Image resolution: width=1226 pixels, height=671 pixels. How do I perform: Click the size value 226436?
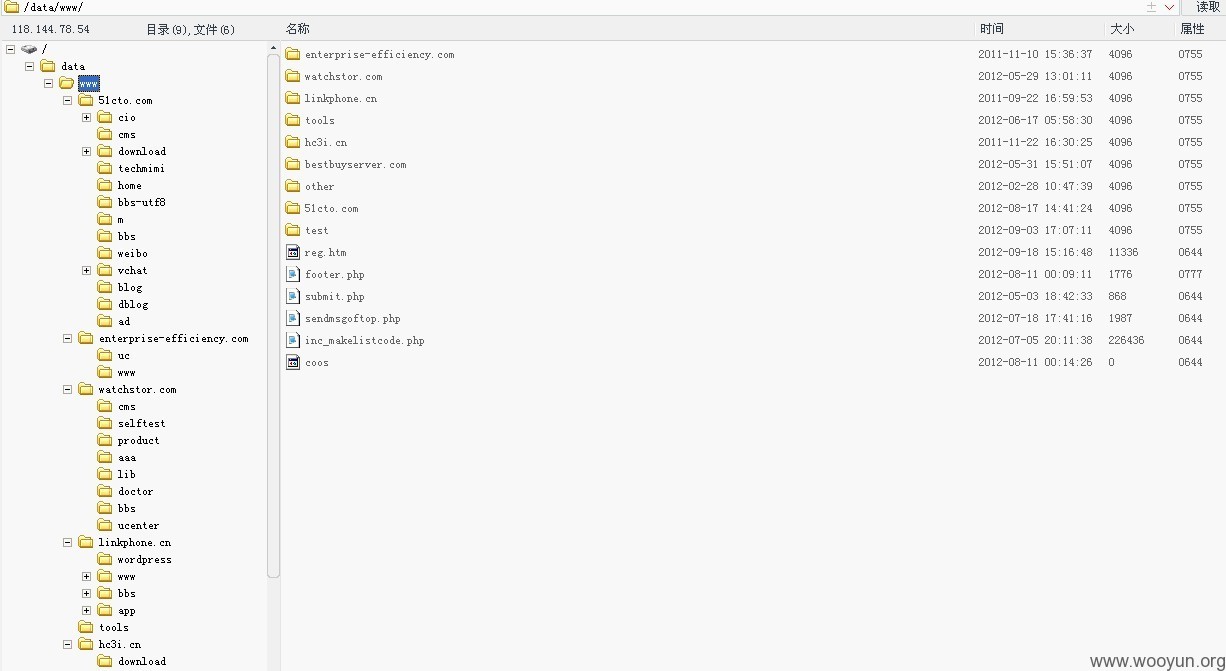[x=1126, y=340]
